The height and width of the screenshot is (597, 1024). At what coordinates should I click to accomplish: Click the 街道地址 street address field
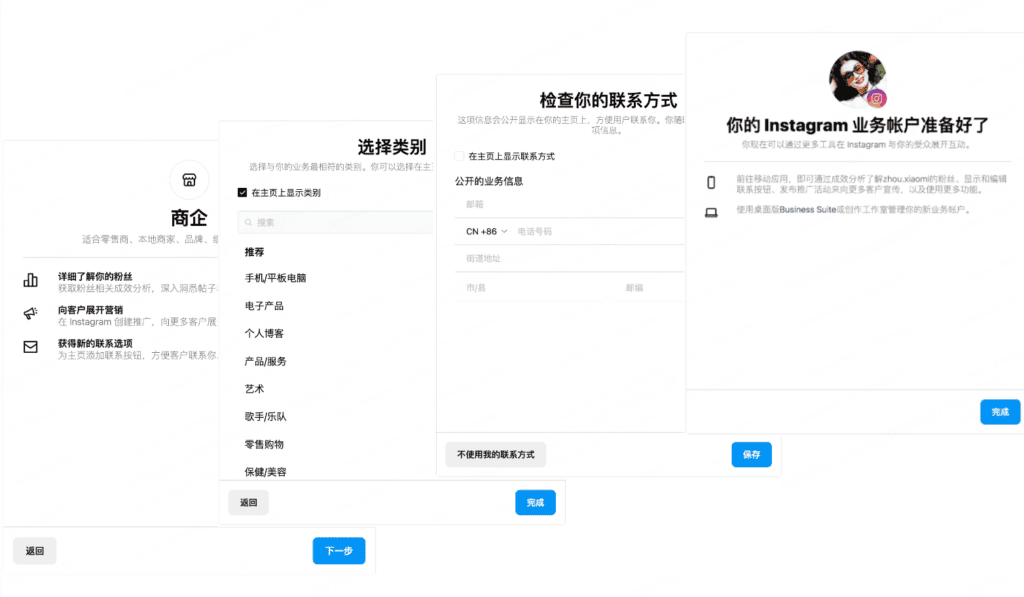click(x=569, y=259)
